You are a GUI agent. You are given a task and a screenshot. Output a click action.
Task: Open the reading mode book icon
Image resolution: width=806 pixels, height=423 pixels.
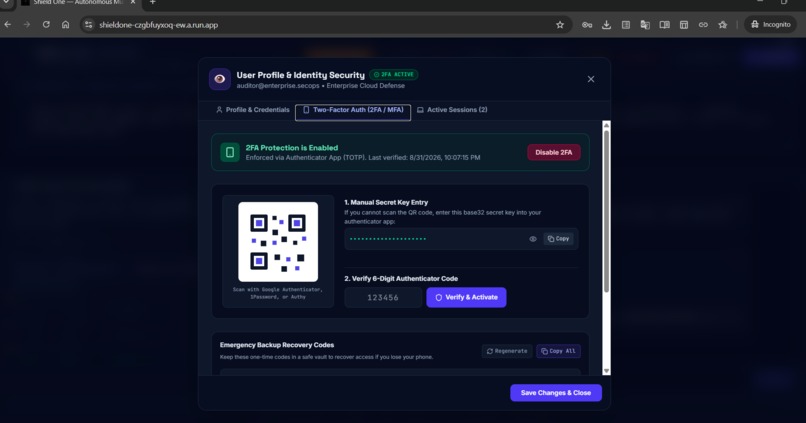(665, 25)
